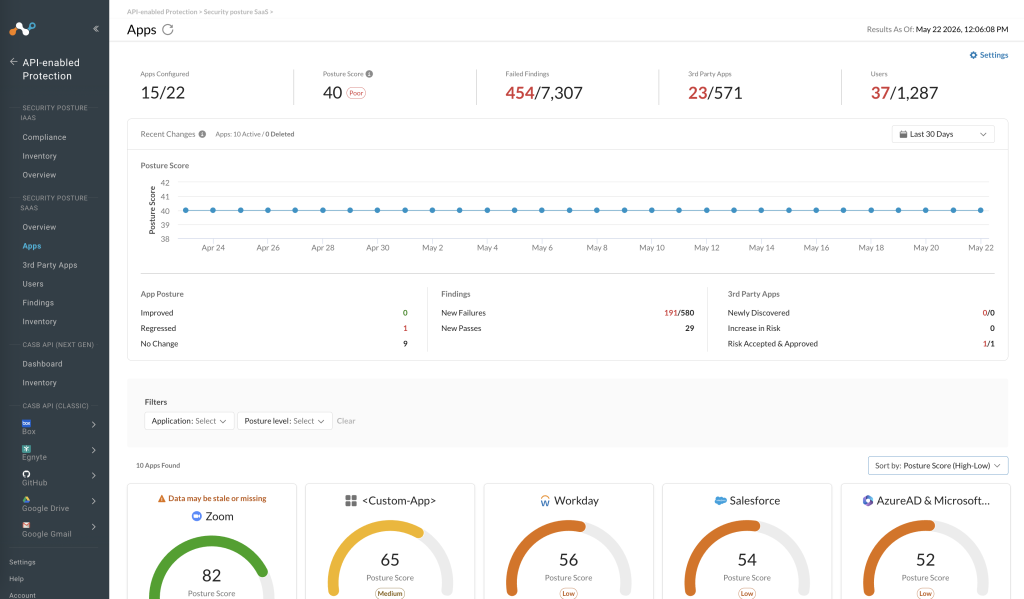Click the Workday icon on its card
Screen dimensions: 1024x599
(x=545, y=501)
